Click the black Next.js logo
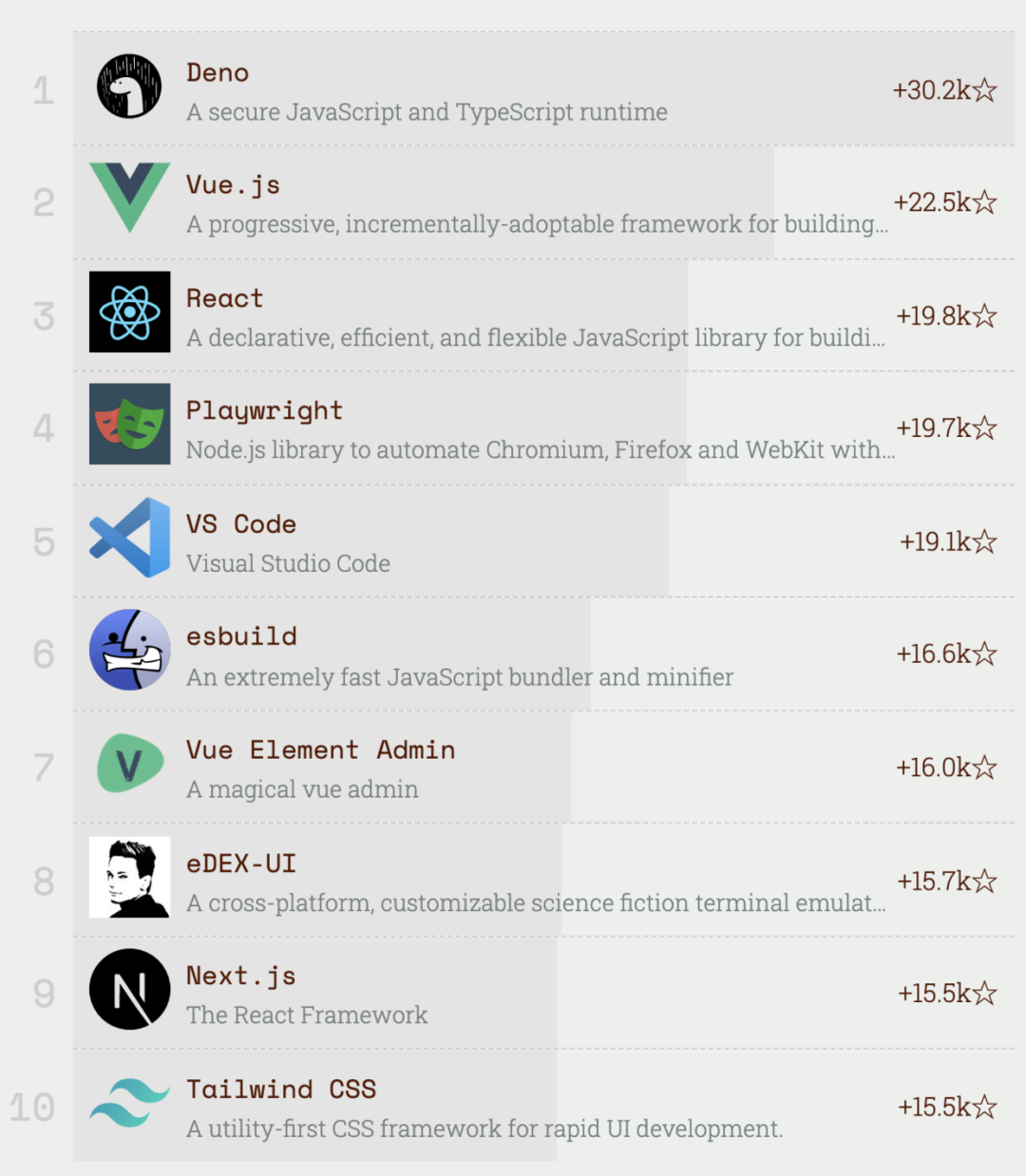The width and height of the screenshot is (1026, 1176). (x=129, y=989)
